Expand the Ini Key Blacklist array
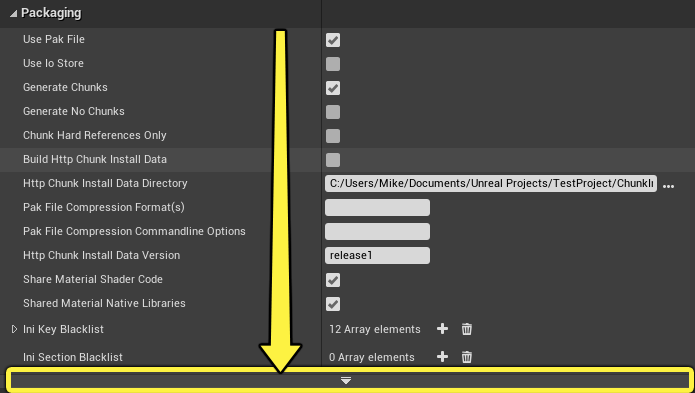The image size is (695, 393). pos(14,329)
